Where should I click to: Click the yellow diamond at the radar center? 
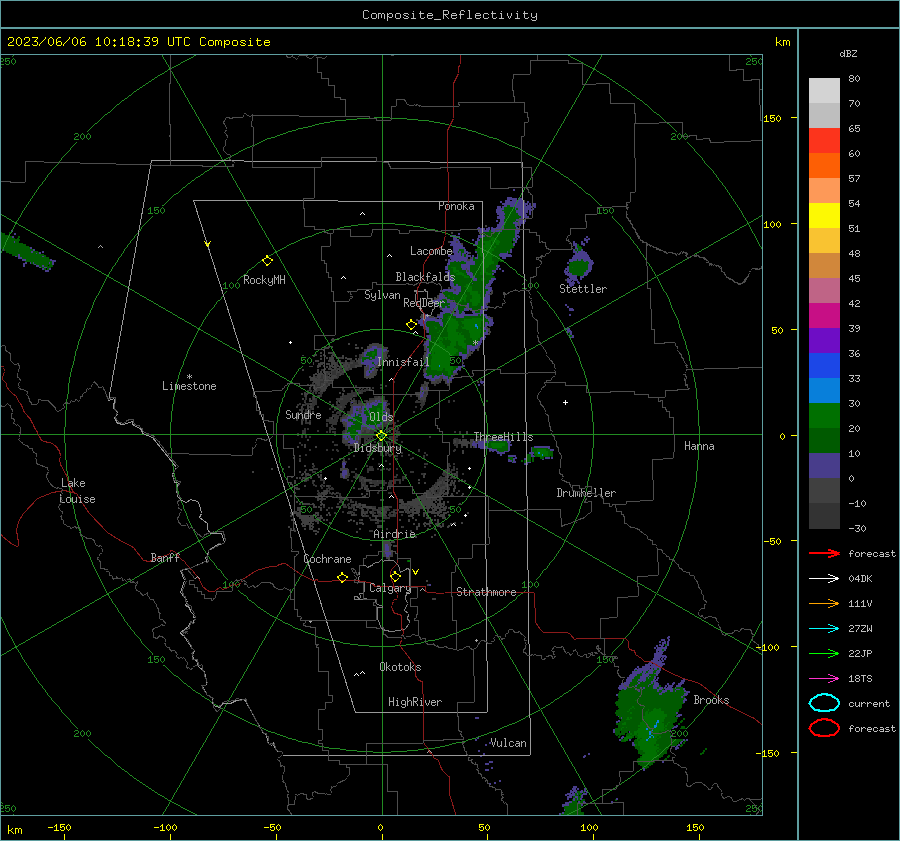point(382,436)
